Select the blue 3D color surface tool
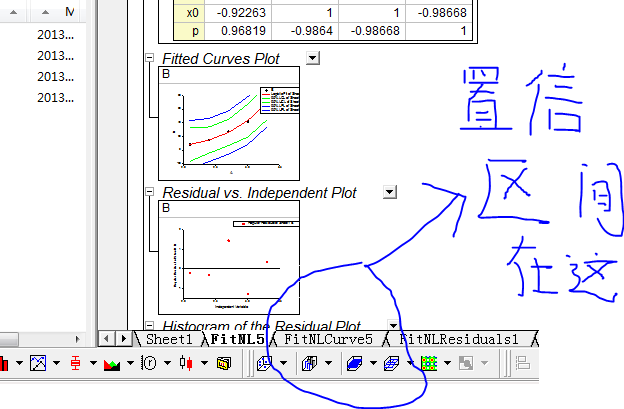 [354, 363]
